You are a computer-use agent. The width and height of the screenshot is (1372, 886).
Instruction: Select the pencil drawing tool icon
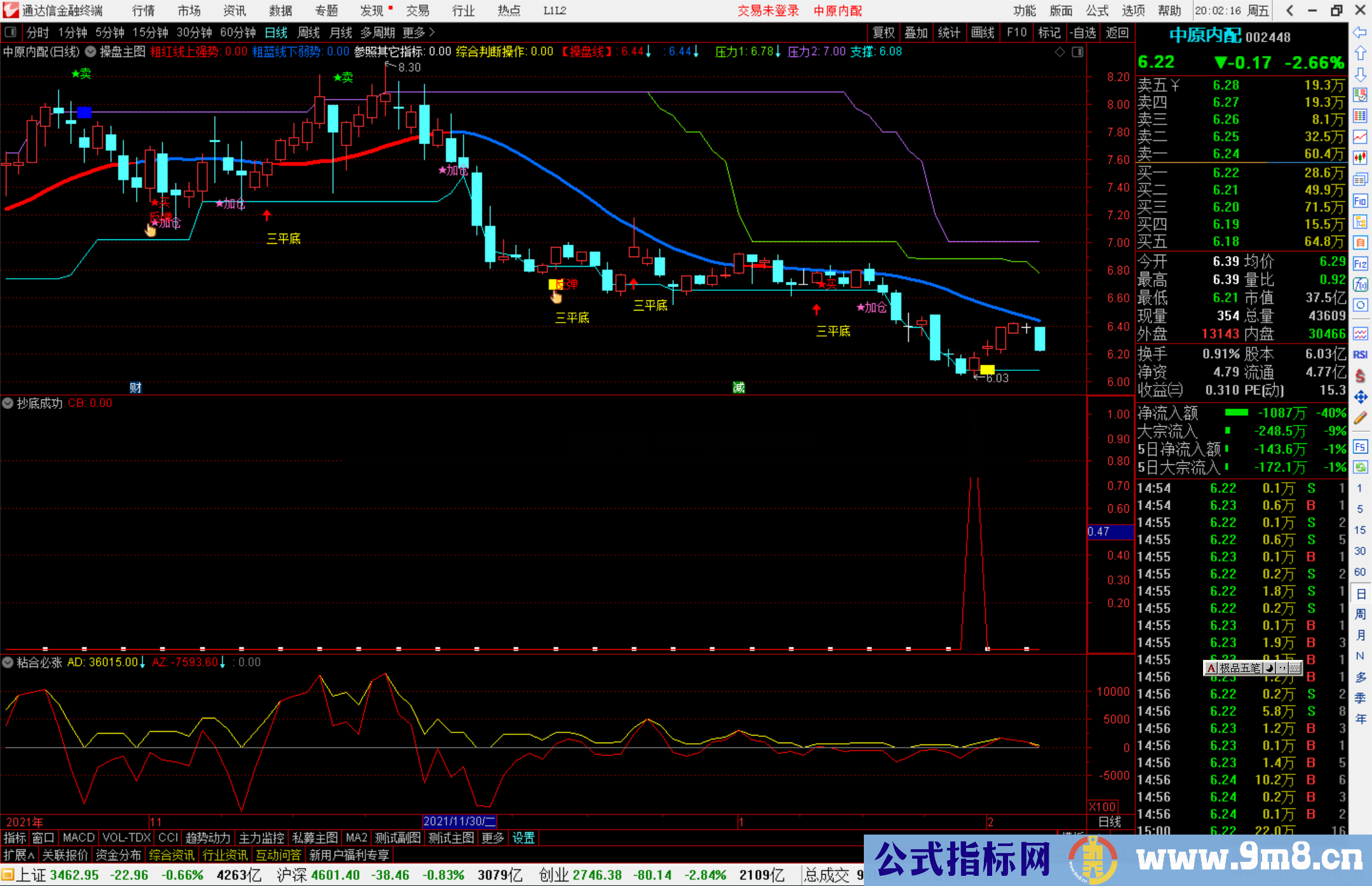pyautogui.click(x=1360, y=418)
